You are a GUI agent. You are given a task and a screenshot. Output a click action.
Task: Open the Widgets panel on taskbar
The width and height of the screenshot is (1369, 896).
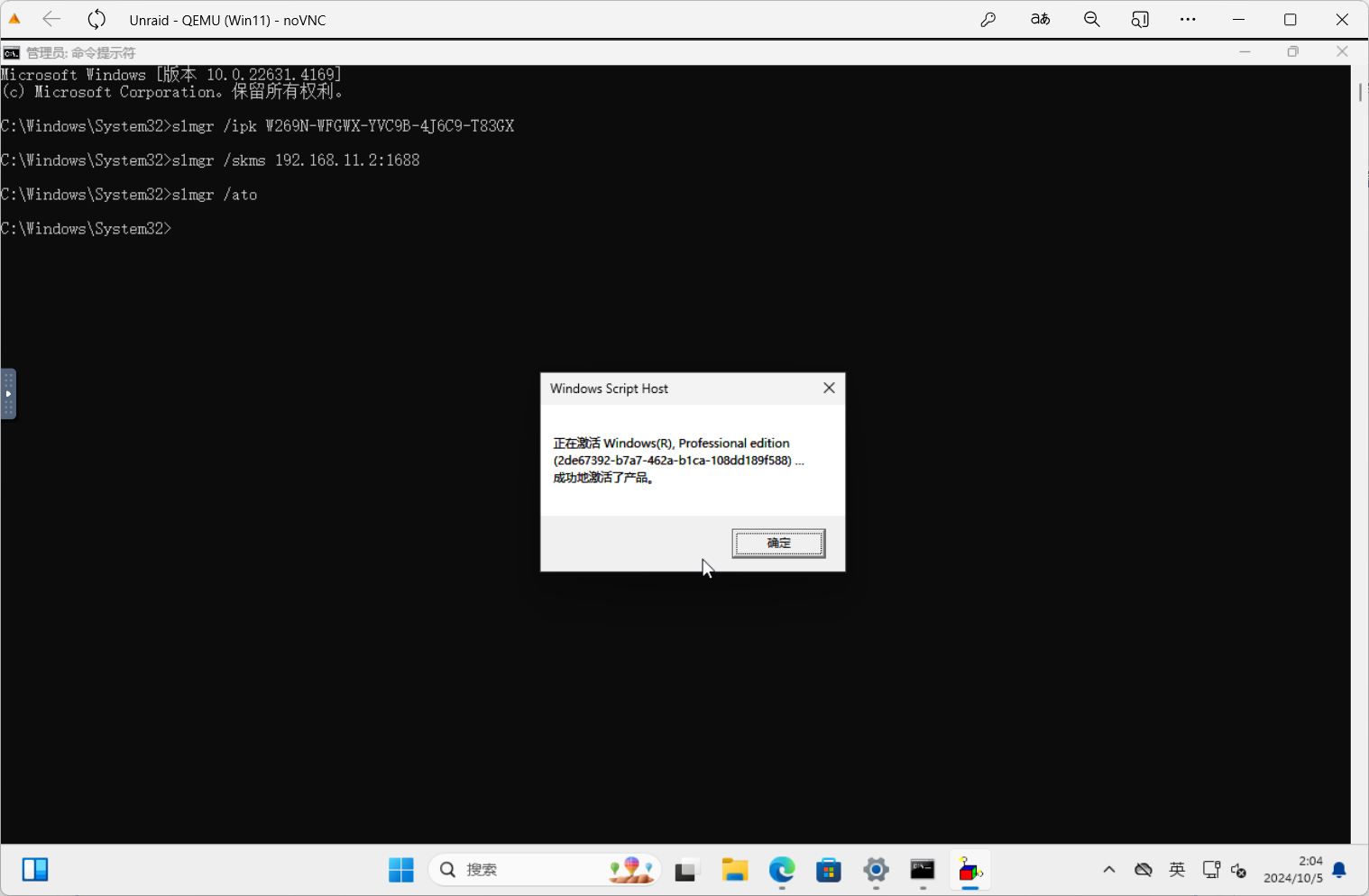point(35,870)
